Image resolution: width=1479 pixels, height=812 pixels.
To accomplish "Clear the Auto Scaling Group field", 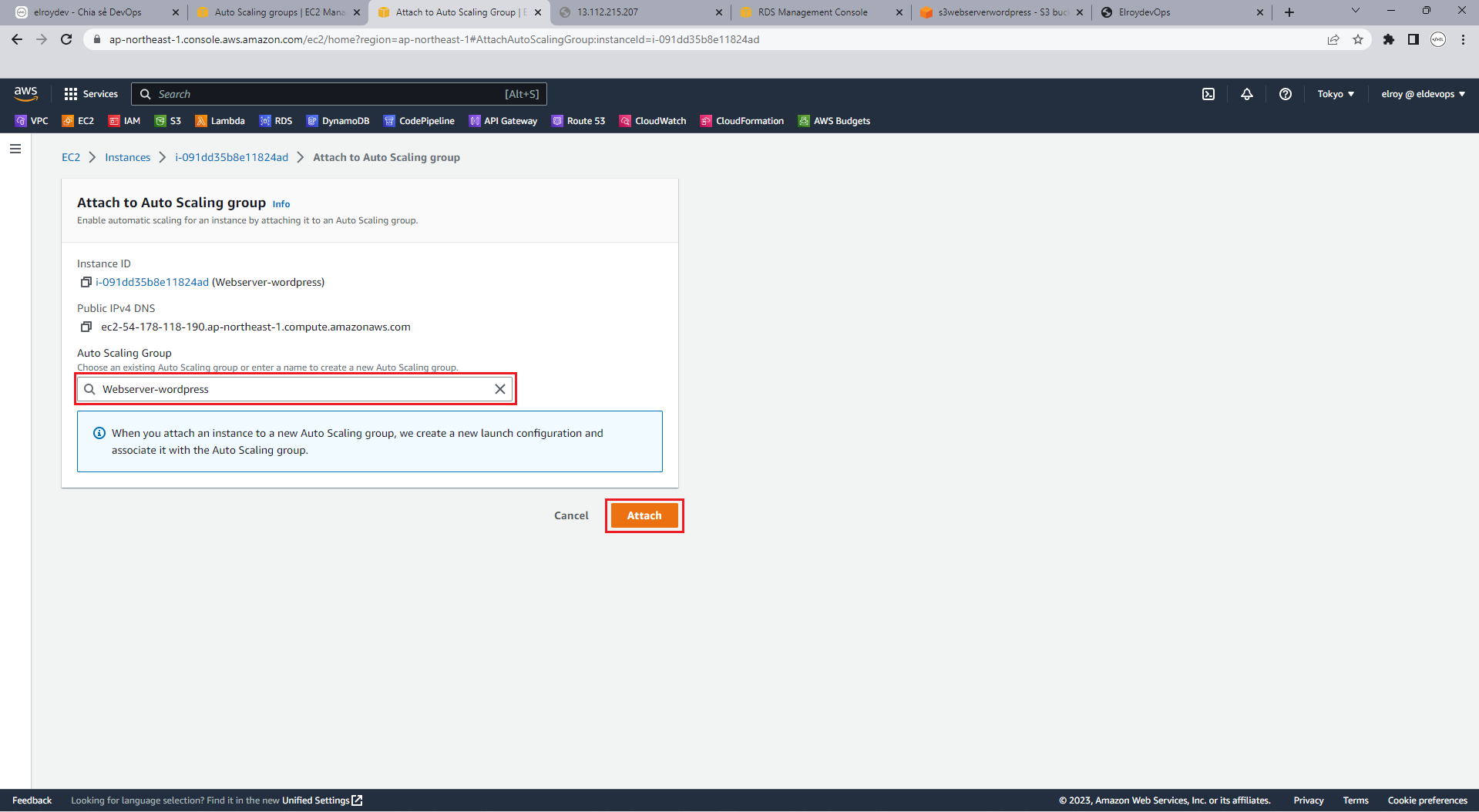I will pyautogui.click(x=500, y=389).
